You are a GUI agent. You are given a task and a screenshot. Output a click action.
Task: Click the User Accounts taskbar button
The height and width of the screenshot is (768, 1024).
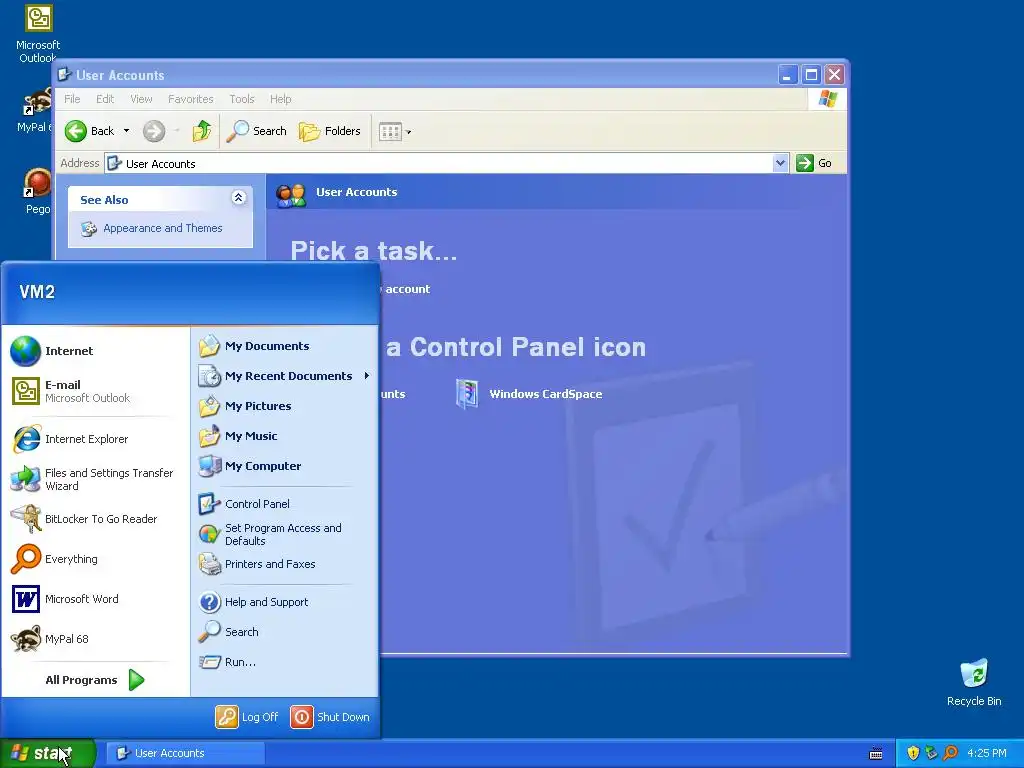point(185,753)
